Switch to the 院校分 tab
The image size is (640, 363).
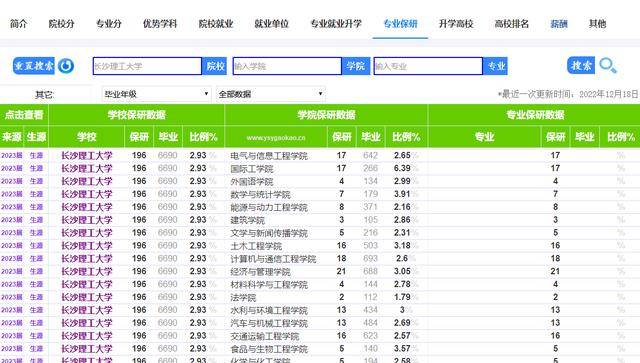pos(61,24)
